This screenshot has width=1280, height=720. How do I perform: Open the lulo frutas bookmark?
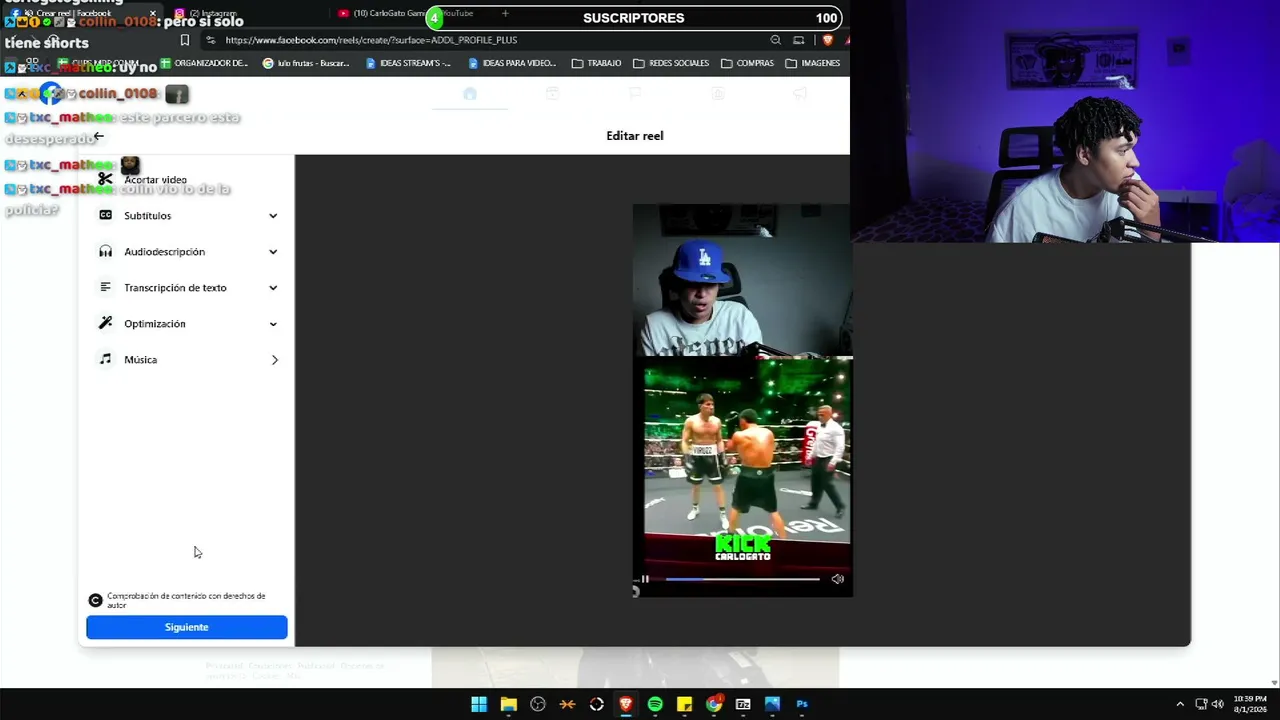306,63
